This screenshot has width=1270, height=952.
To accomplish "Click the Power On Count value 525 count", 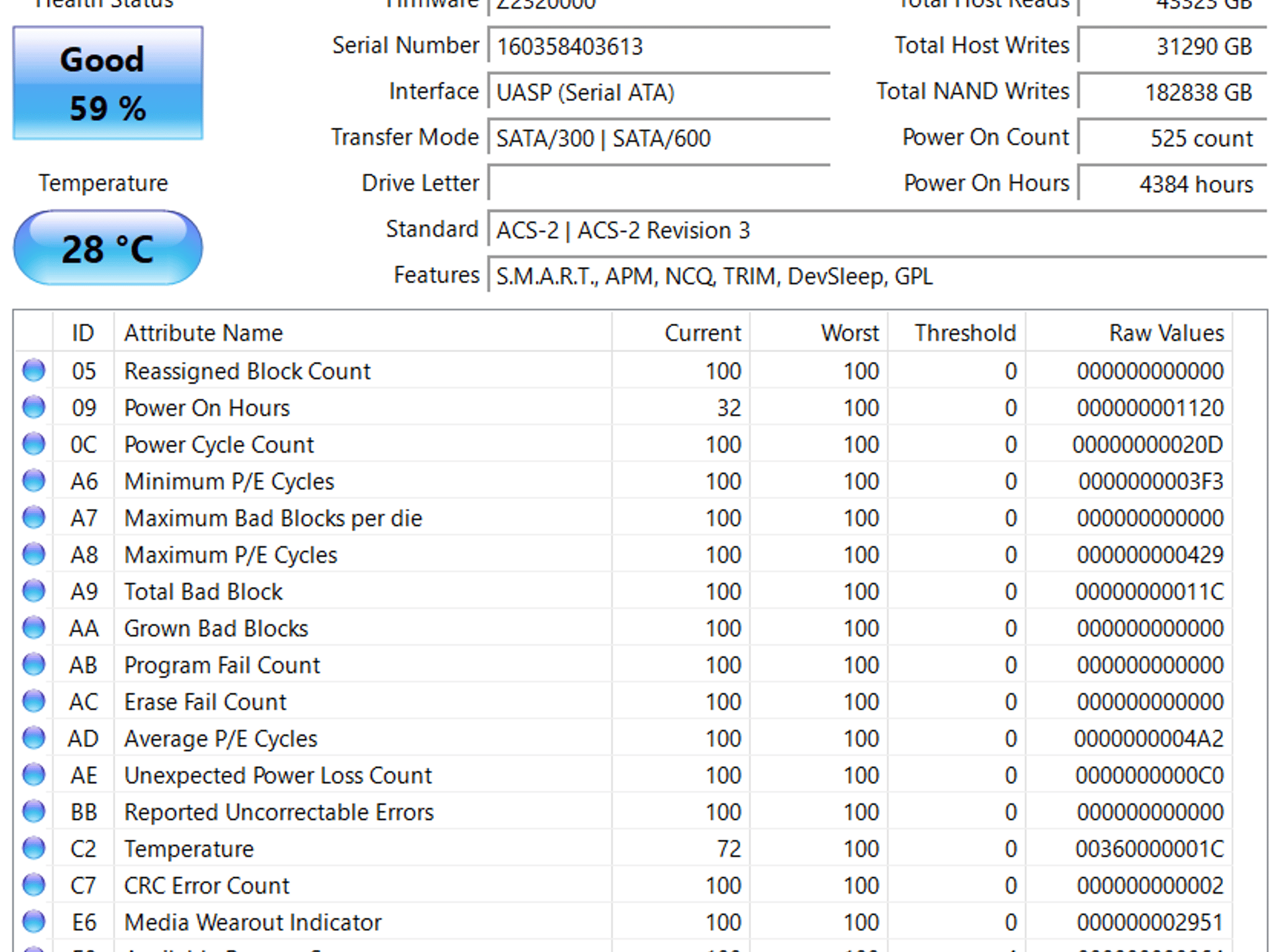I will click(1172, 138).
